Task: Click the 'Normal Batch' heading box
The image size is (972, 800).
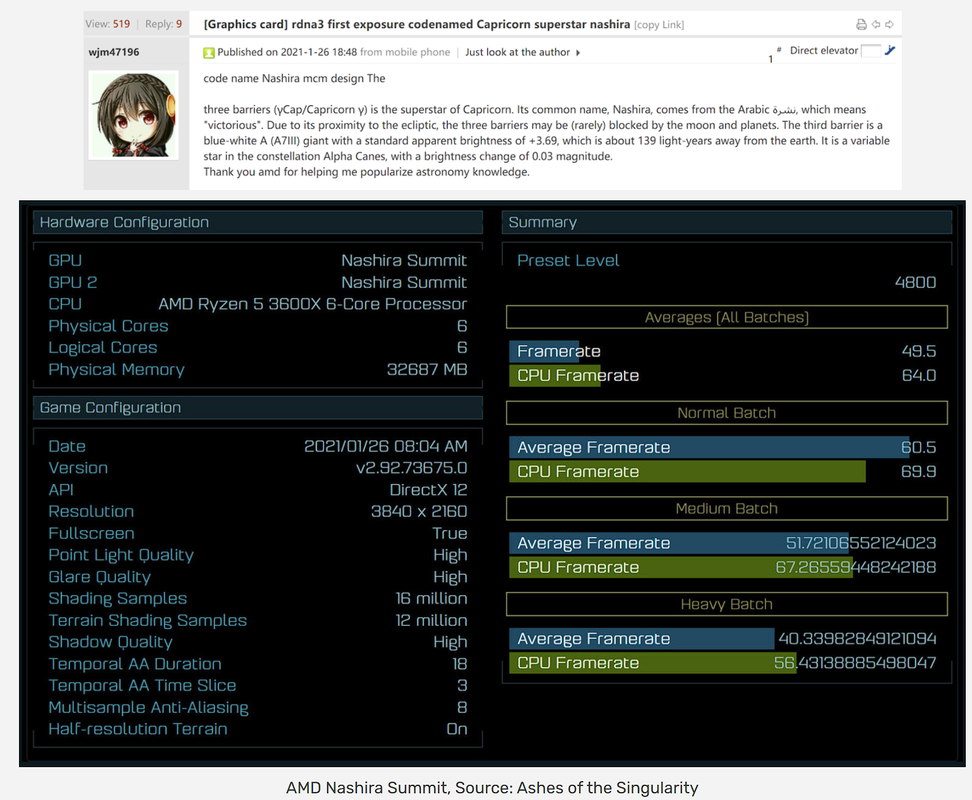Action: point(727,413)
